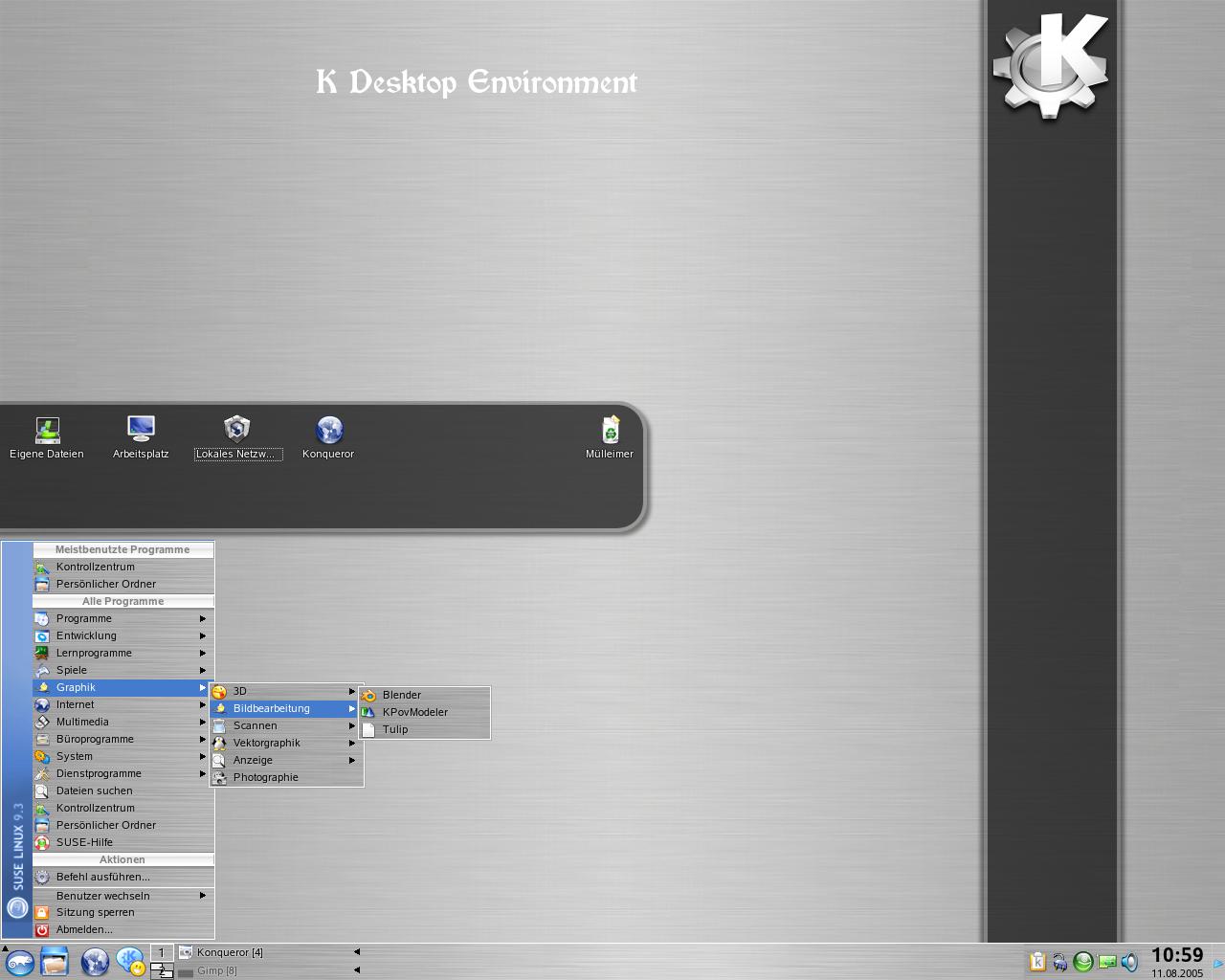Open Eigene Dateien desktop icon

click(x=47, y=438)
